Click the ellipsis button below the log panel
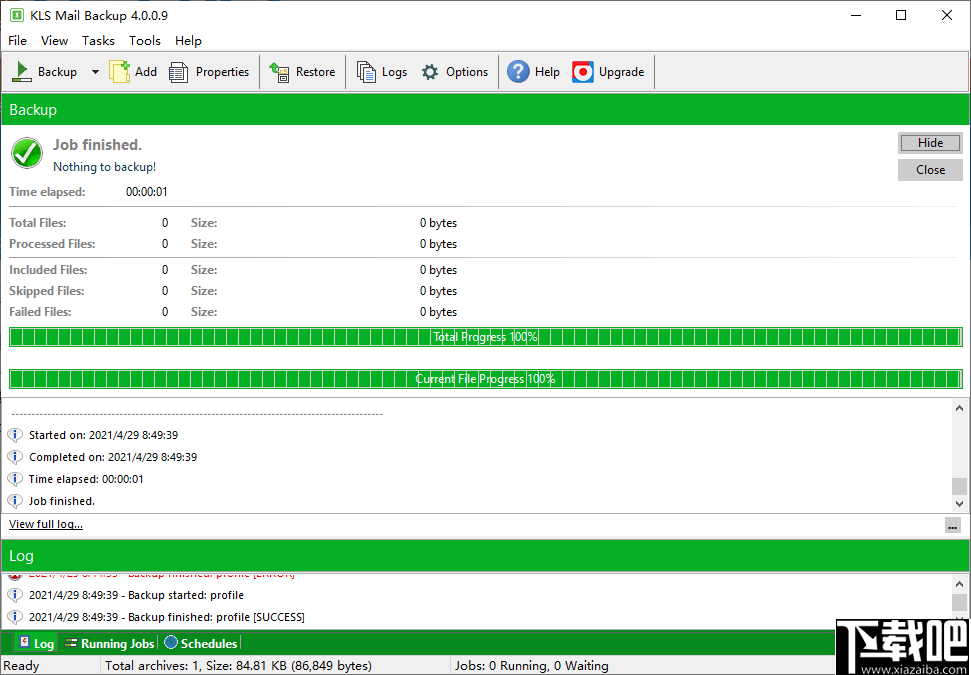Image resolution: width=971 pixels, height=675 pixels. 952,524
